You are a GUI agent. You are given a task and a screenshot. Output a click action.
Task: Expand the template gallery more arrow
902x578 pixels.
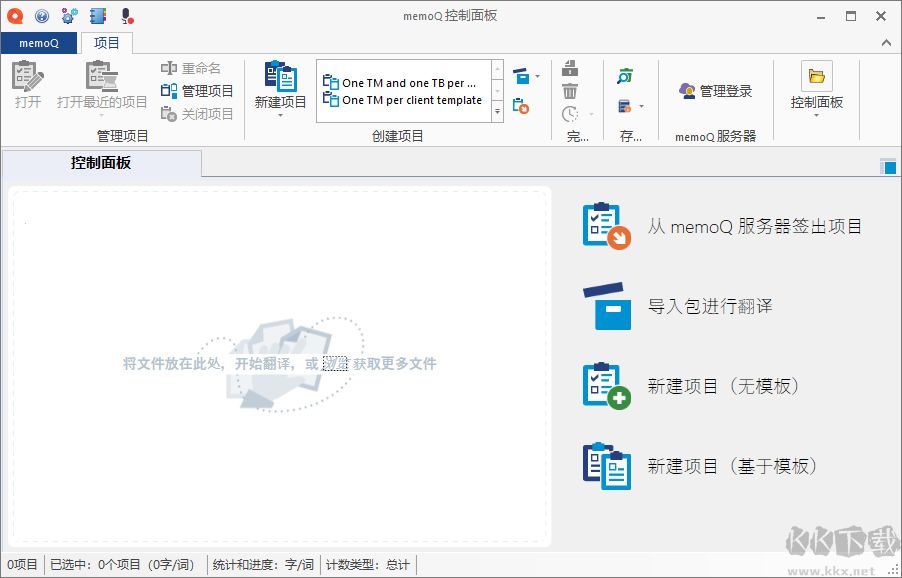[498, 112]
